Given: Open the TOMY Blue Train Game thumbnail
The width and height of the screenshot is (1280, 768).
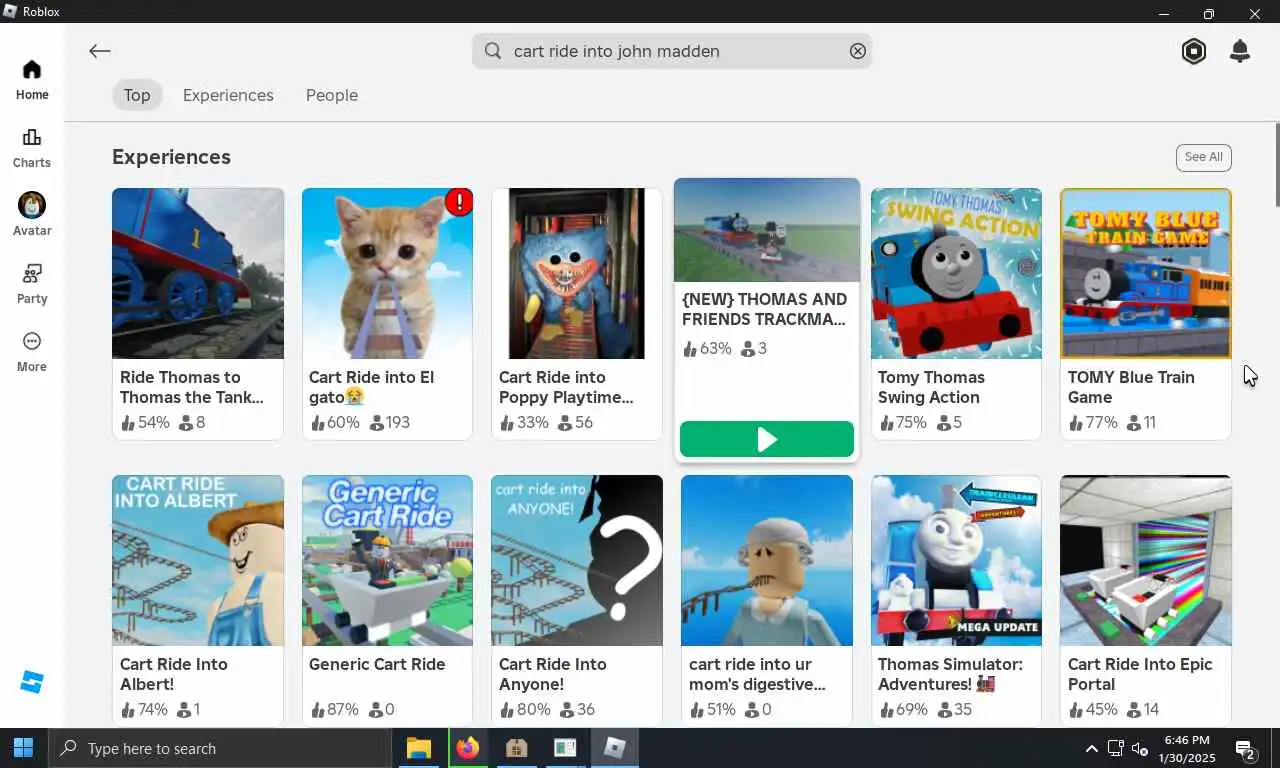Looking at the screenshot, I should (x=1146, y=273).
